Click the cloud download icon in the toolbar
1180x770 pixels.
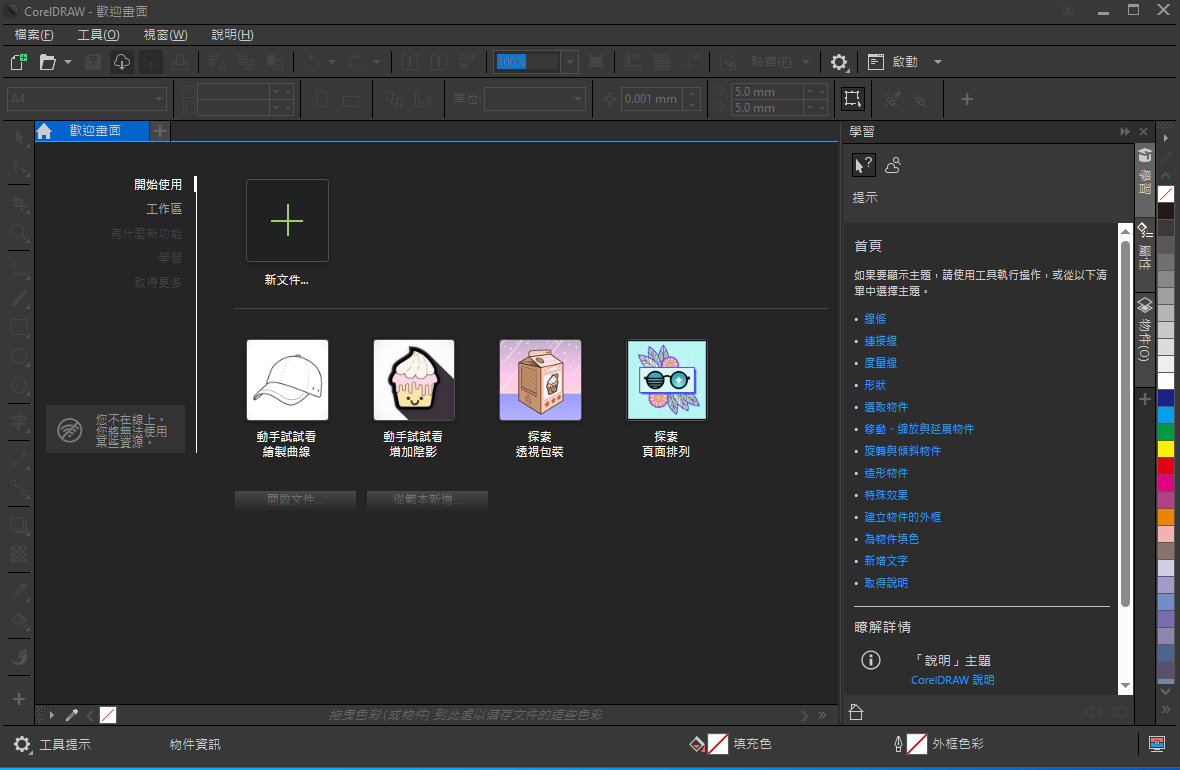[x=121, y=62]
